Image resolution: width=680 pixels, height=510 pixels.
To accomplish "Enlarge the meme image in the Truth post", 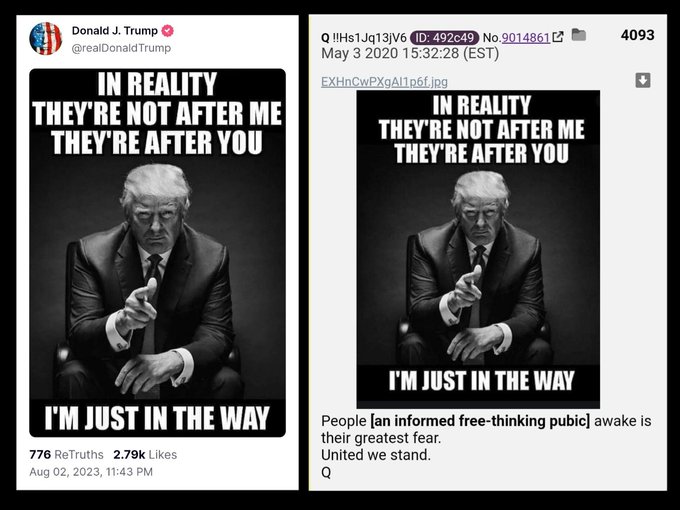I will 157,253.
